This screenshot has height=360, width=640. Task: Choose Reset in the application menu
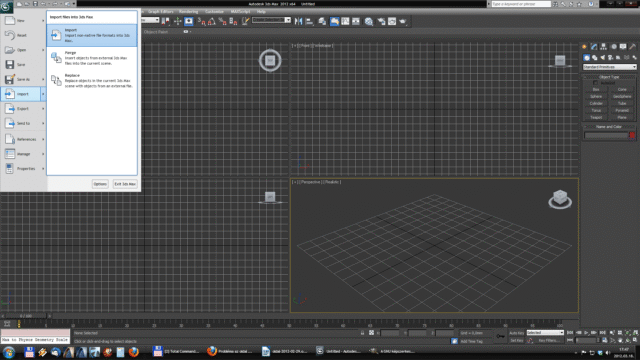(x=23, y=35)
